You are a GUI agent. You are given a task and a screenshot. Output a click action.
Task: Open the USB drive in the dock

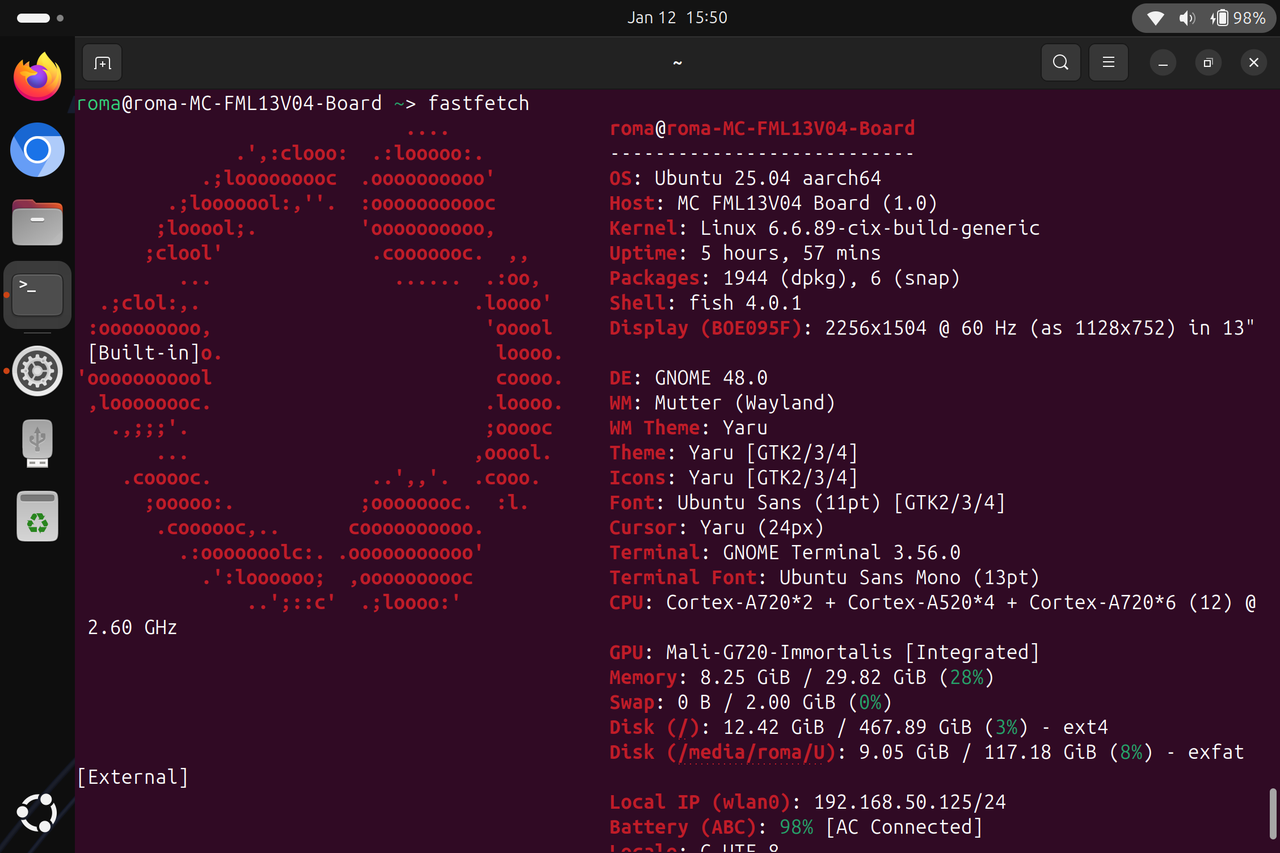click(37, 444)
